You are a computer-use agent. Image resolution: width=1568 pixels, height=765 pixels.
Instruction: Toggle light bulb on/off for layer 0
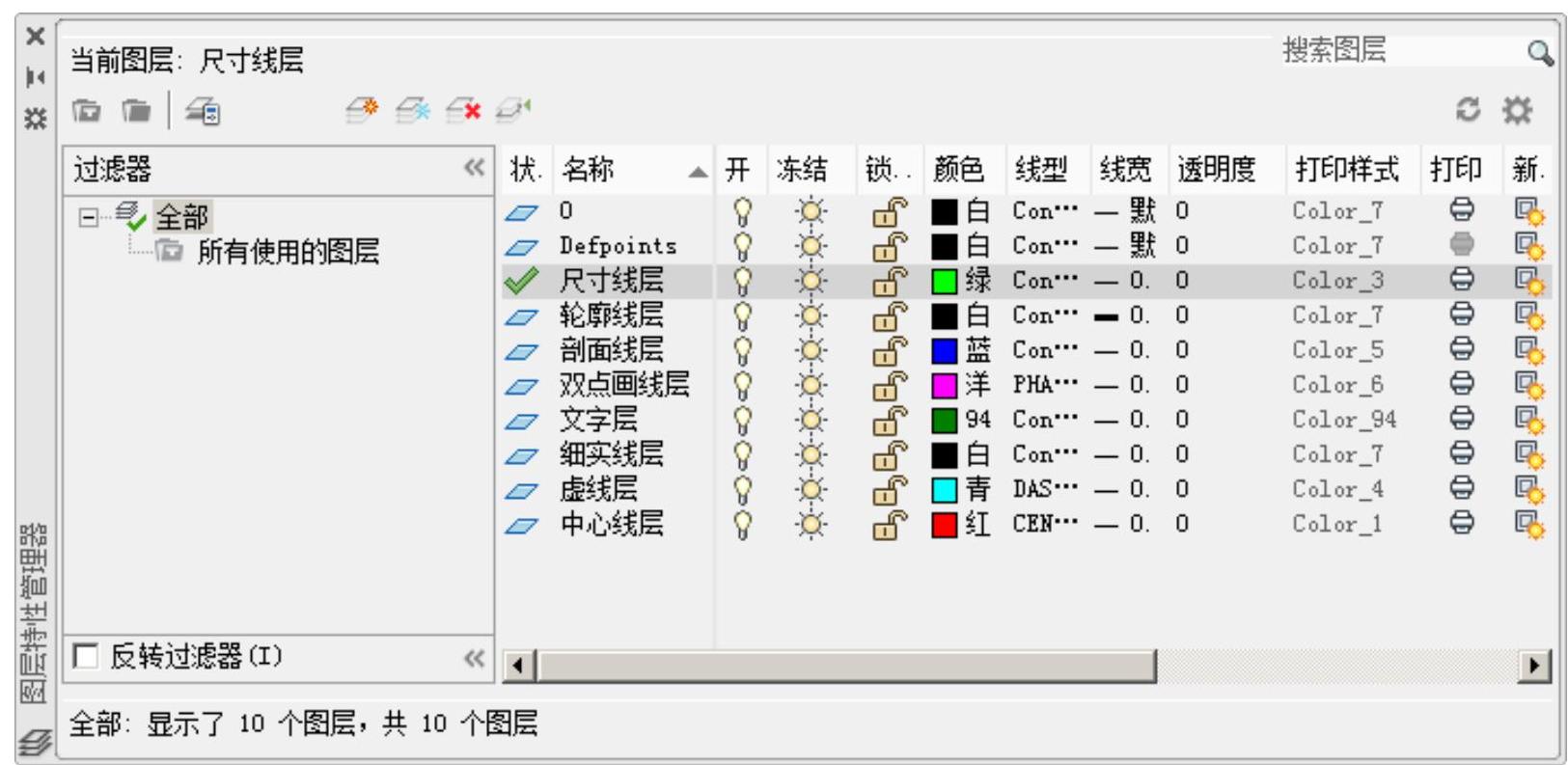pyautogui.click(x=742, y=211)
